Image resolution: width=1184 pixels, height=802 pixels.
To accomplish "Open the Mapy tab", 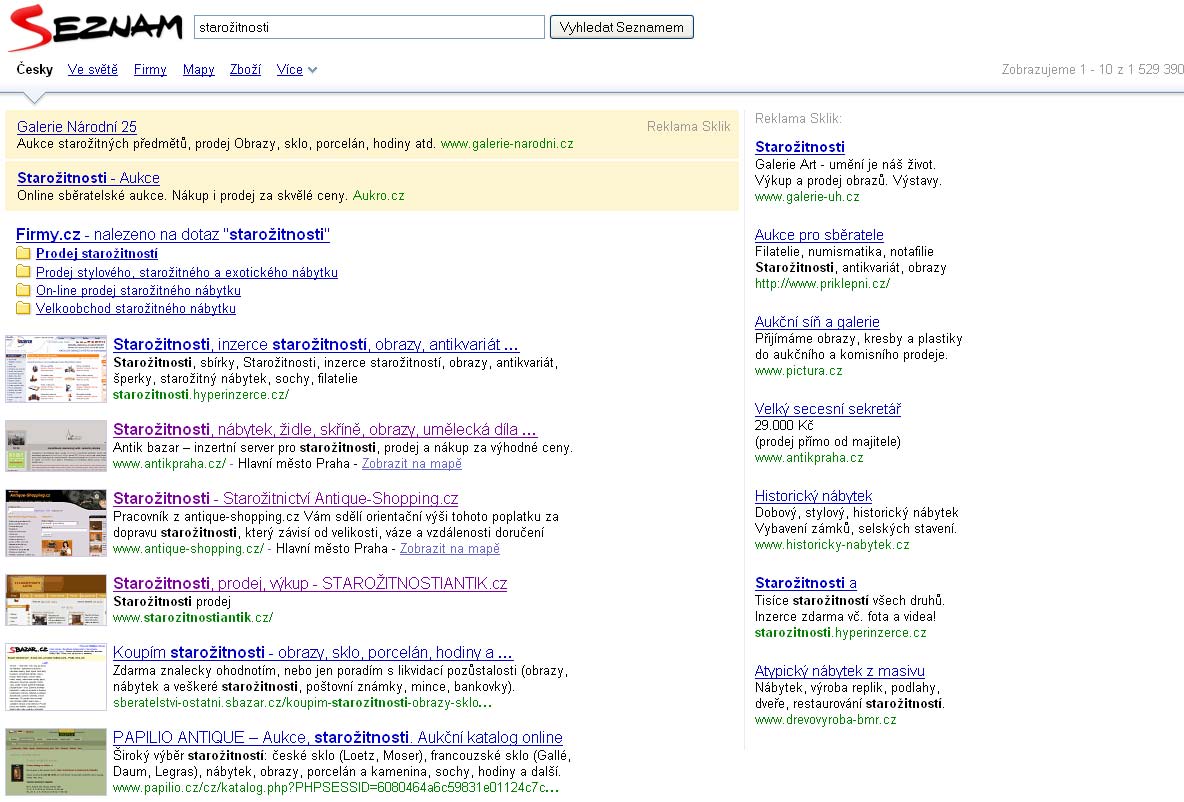I will point(199,69).
